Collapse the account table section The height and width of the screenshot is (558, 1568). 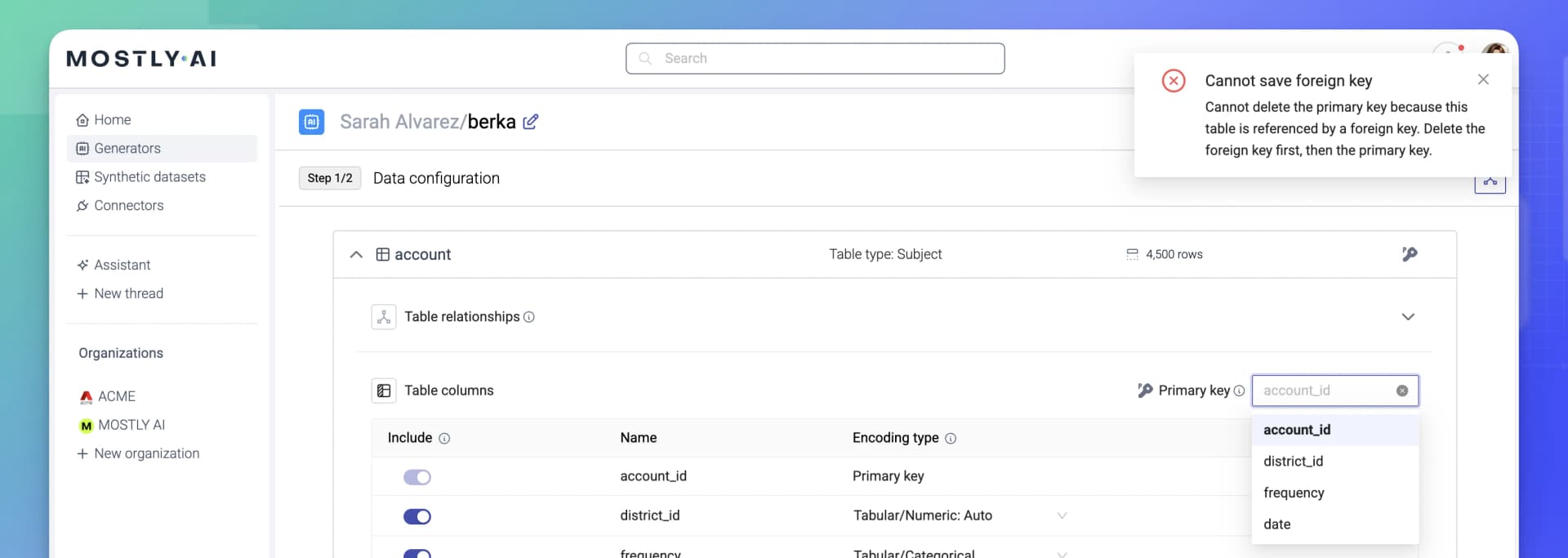coord(356,255)
